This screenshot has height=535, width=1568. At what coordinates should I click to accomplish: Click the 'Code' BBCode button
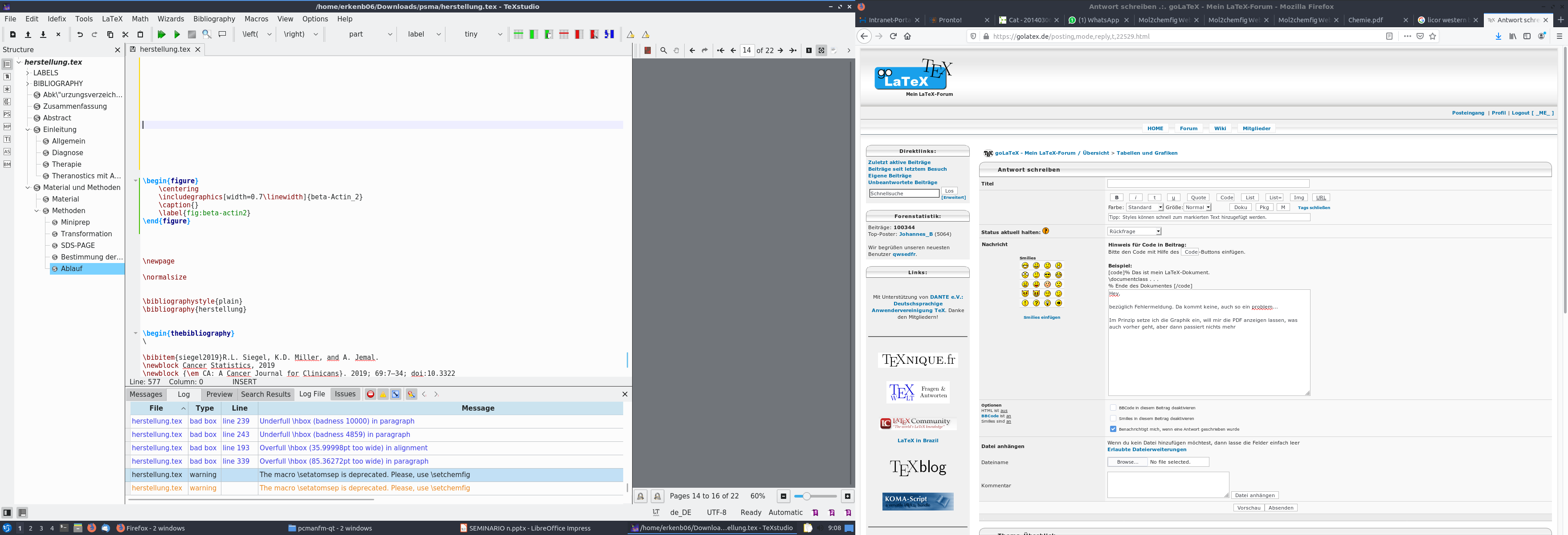1226,198
